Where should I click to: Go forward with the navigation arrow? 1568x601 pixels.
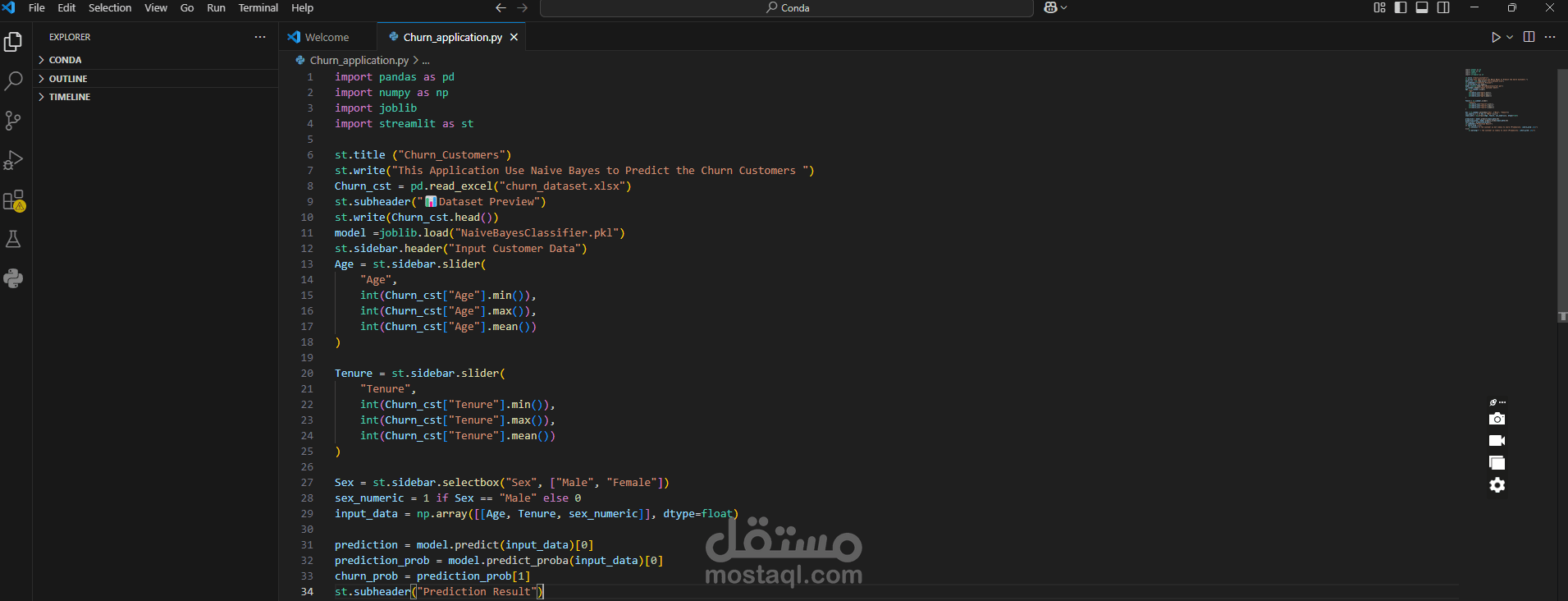point(523,7)
